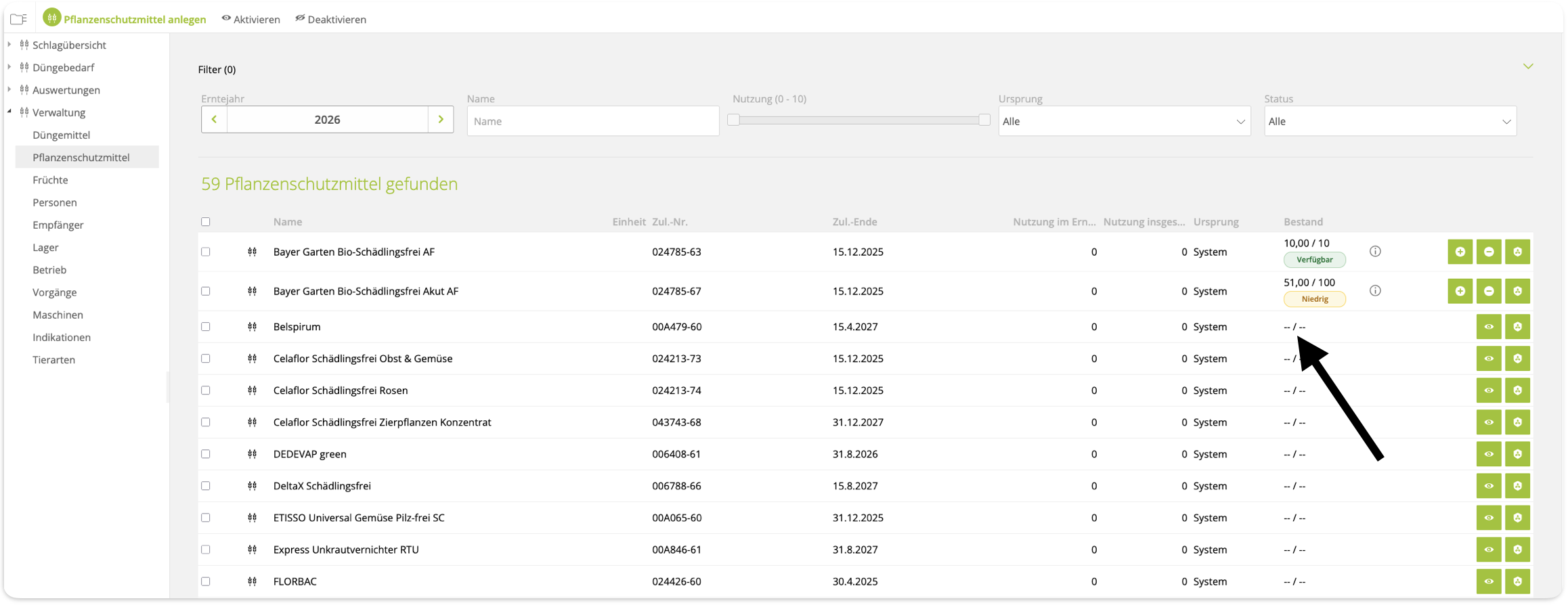Screen dimensions: 1568x605
Task: Select checkbox for DeltaX Schädlingsfrei
Action: [206, 486]
